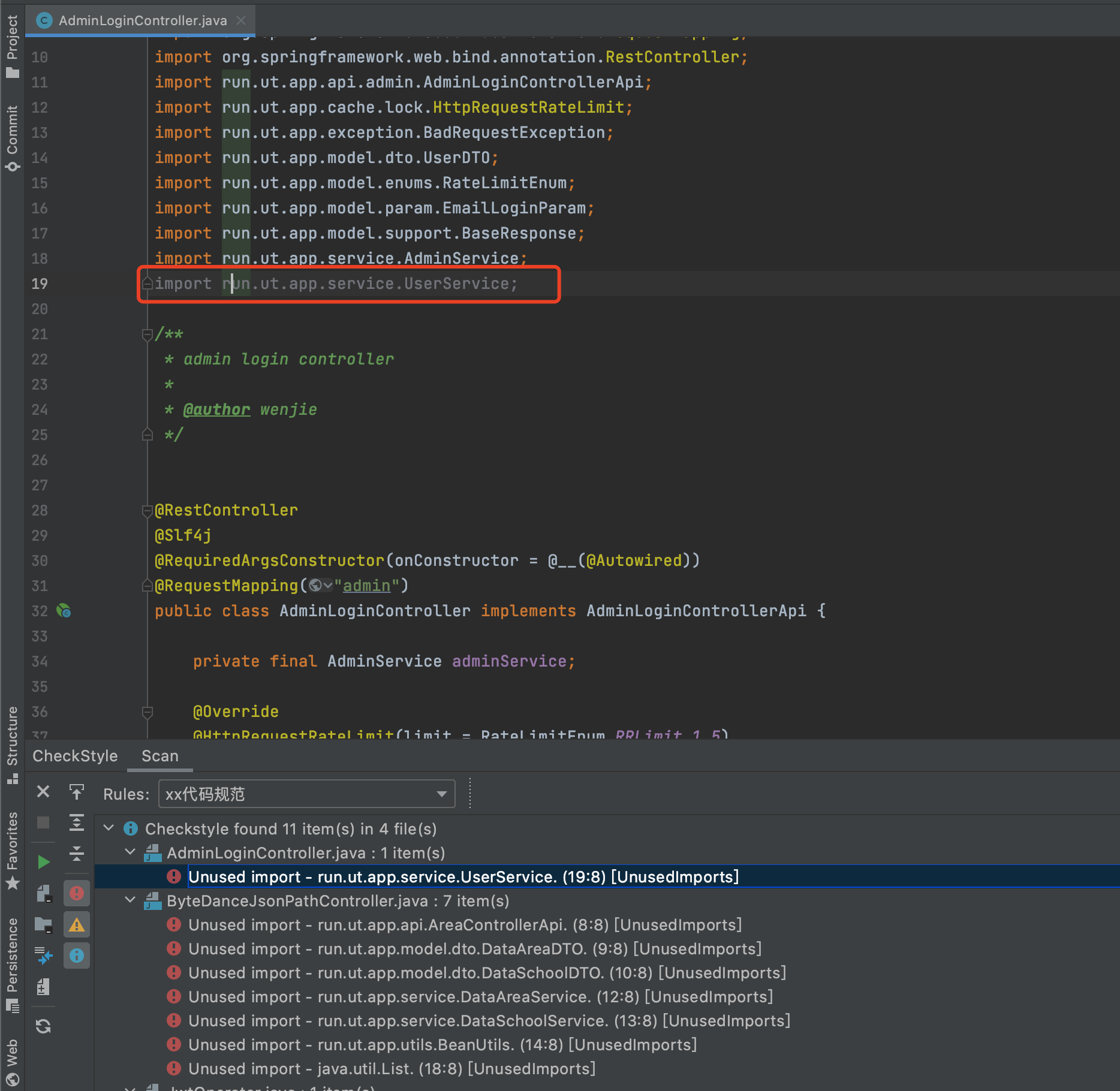Toggle display of info results
Viewport: 1120px width, 1091px height.
pyautogui.click(x=77, y=956)
